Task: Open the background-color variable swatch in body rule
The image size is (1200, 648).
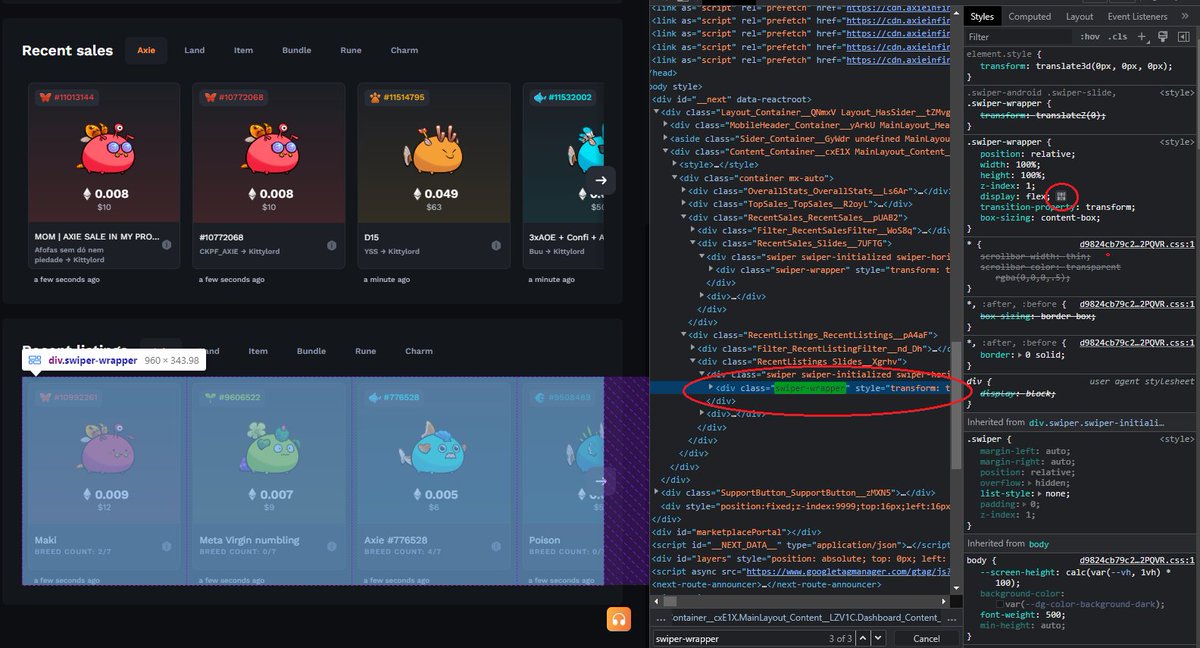Action: [1000, 604]
